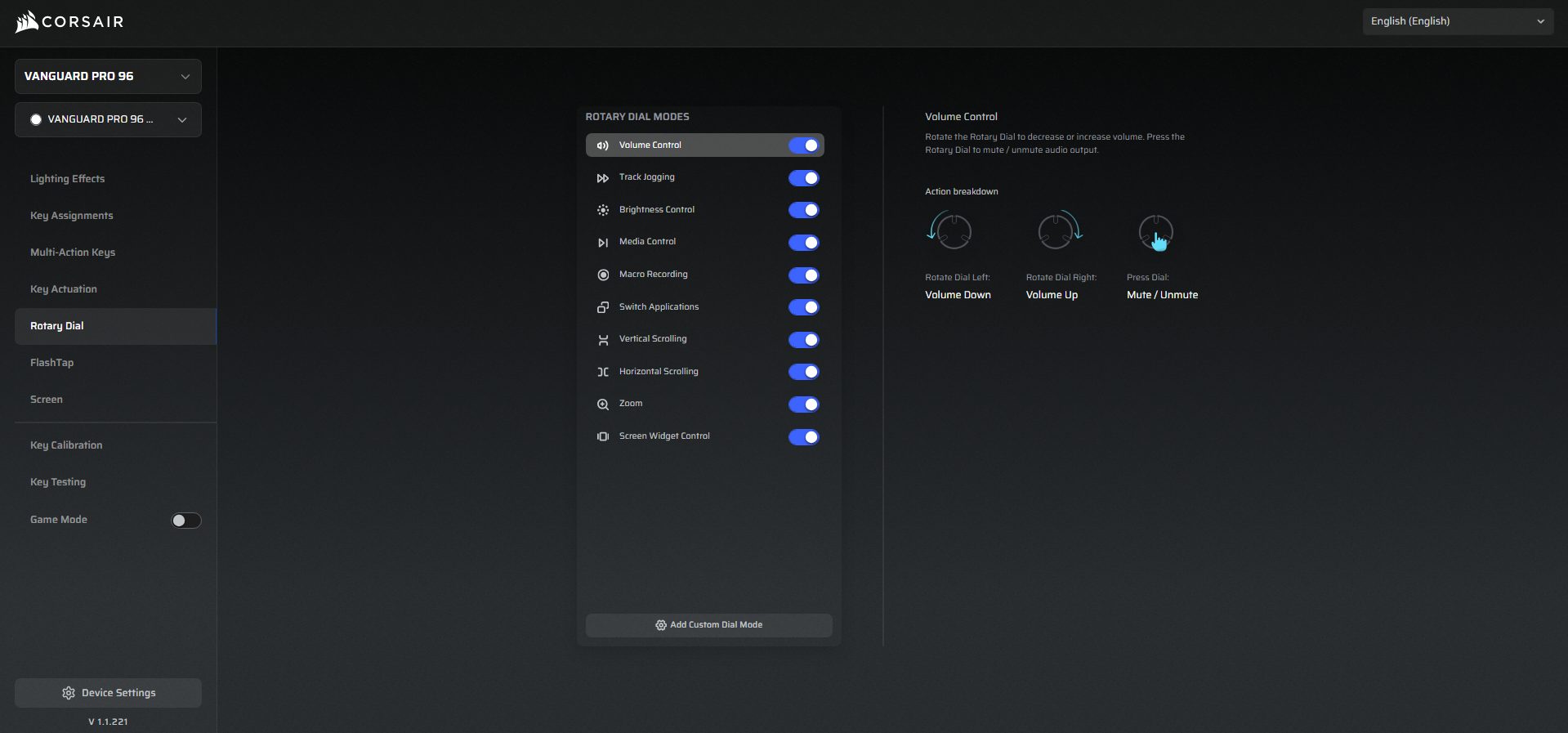The width and height of the screenshot is (1568, 733).
Task: Select the Switch Applications mode label
Action: [659, 307]
